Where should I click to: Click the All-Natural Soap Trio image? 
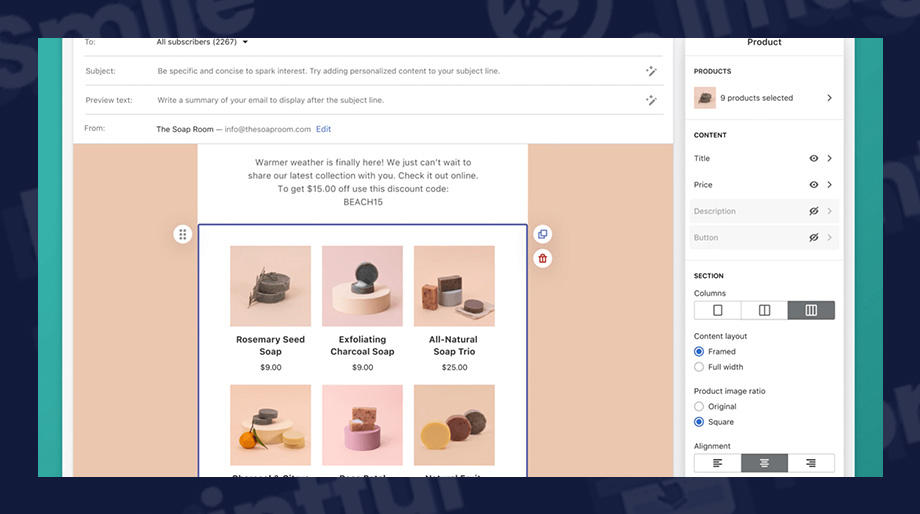pos(454,286)
